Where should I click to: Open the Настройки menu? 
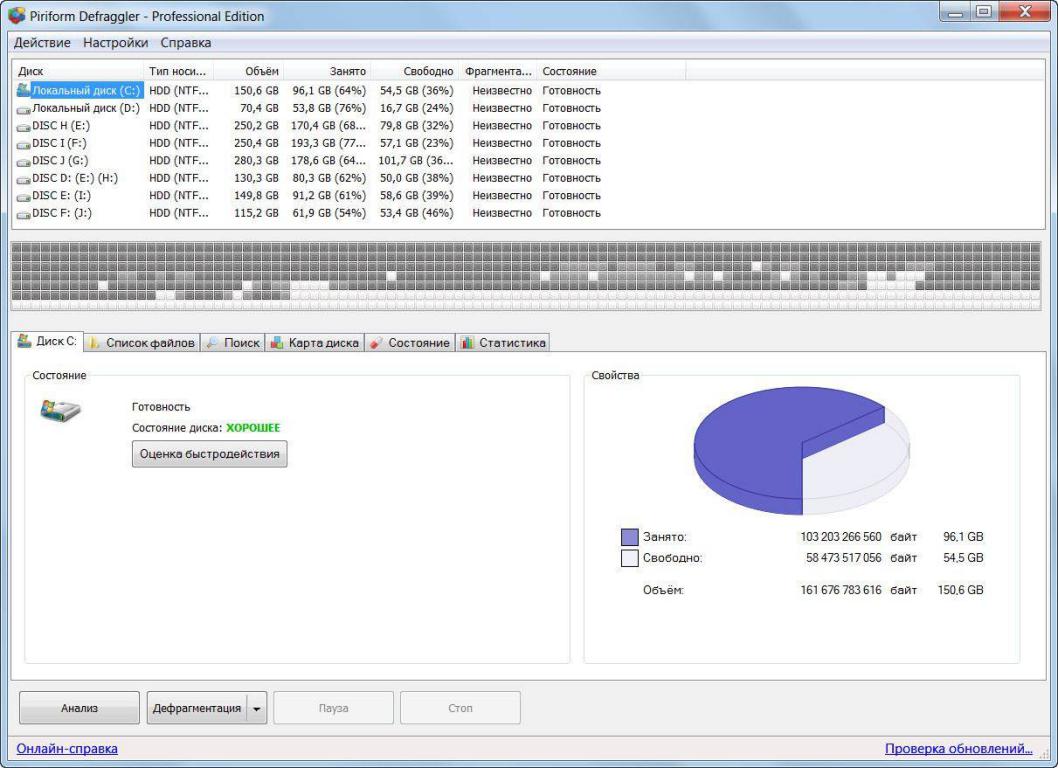115,43
